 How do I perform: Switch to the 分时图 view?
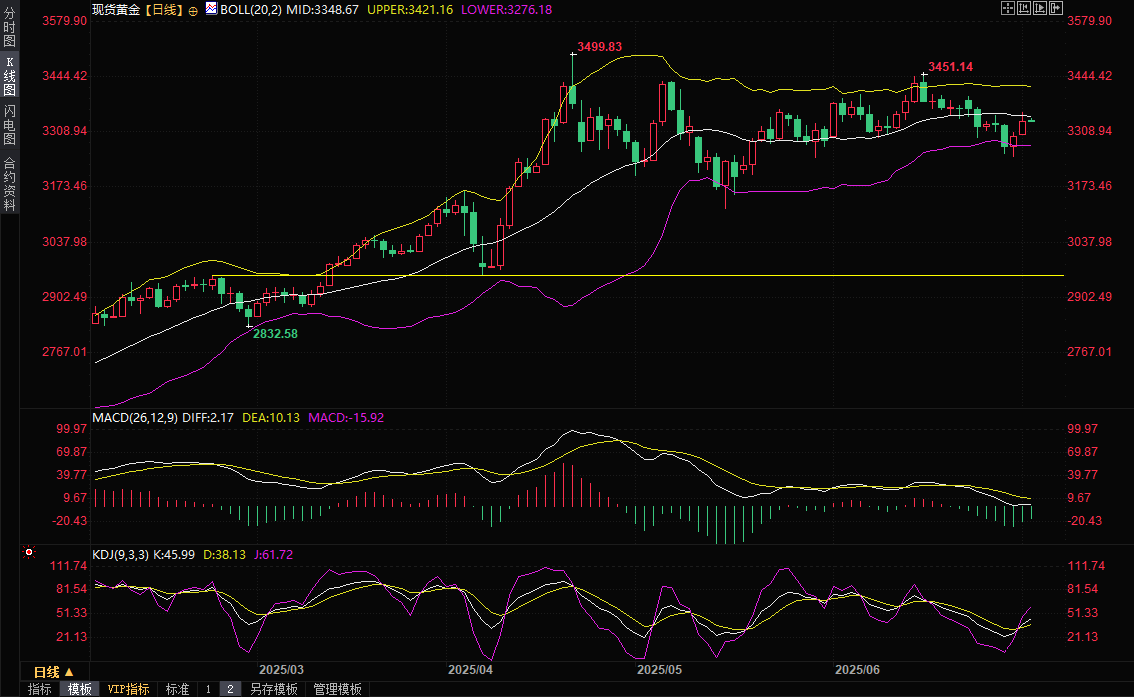pyautogui.click(x=9, y=28)
